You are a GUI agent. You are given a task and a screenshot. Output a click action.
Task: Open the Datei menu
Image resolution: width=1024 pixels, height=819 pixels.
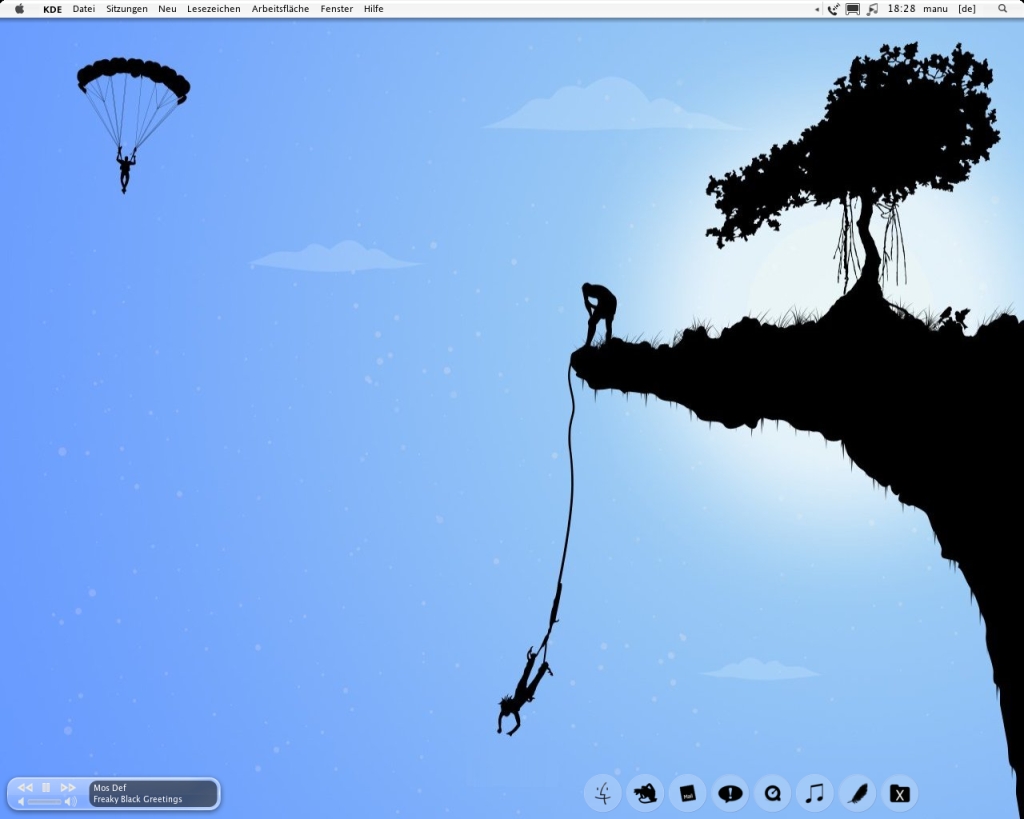click(84, 9)
